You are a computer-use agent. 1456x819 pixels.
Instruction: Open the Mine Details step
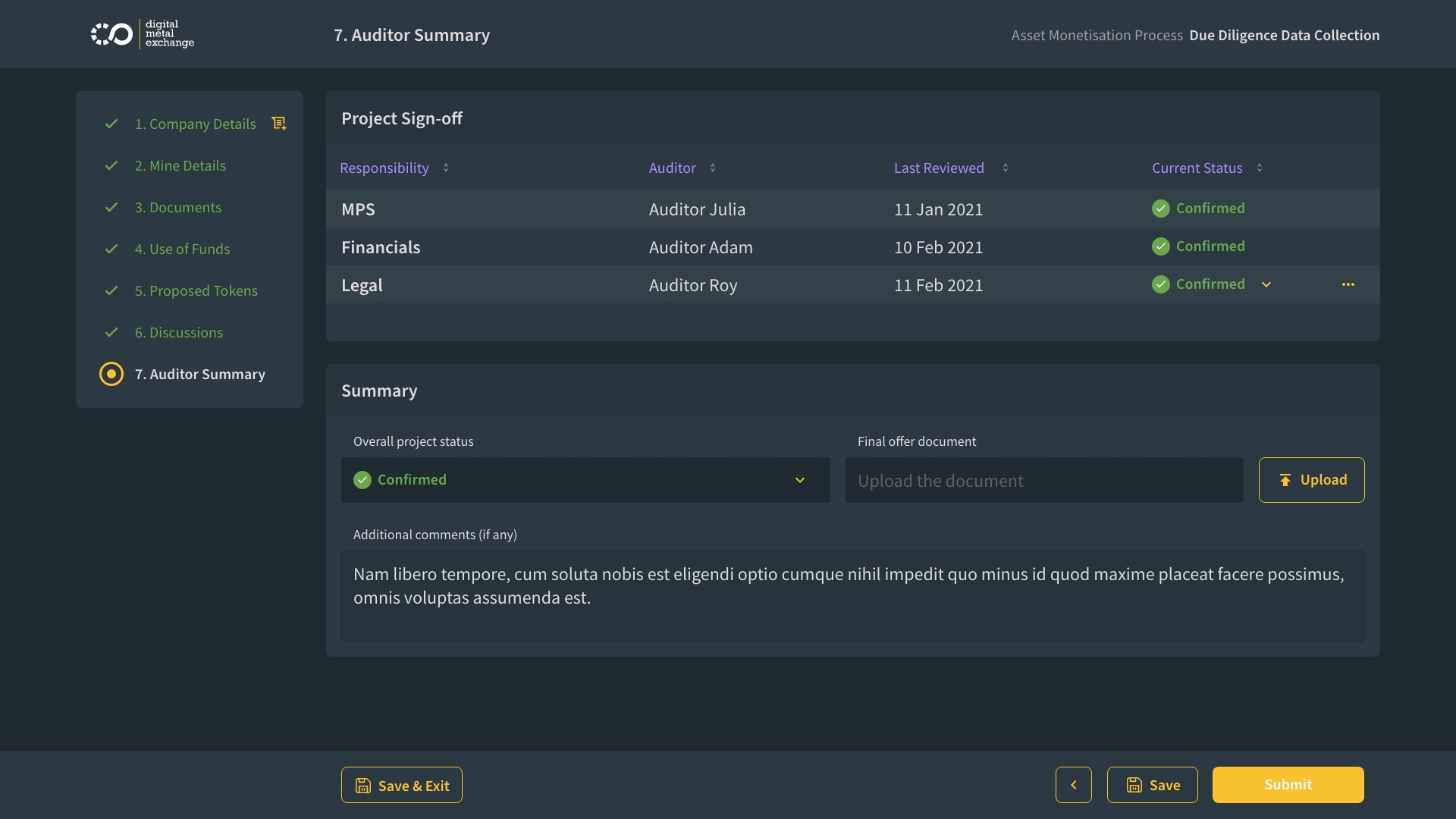180,165
